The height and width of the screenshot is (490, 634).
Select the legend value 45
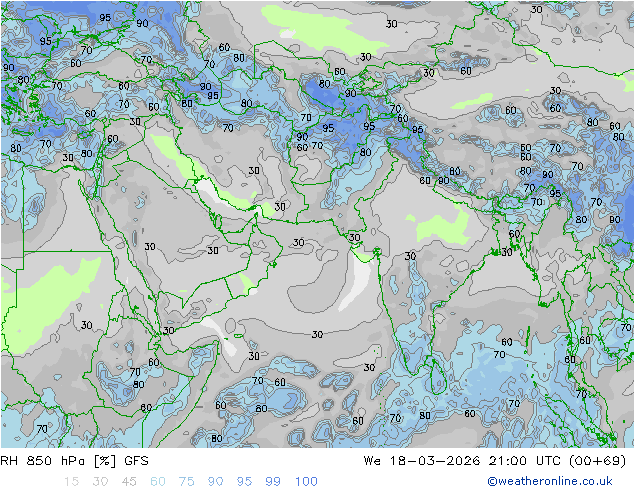(x=129, y=481)
